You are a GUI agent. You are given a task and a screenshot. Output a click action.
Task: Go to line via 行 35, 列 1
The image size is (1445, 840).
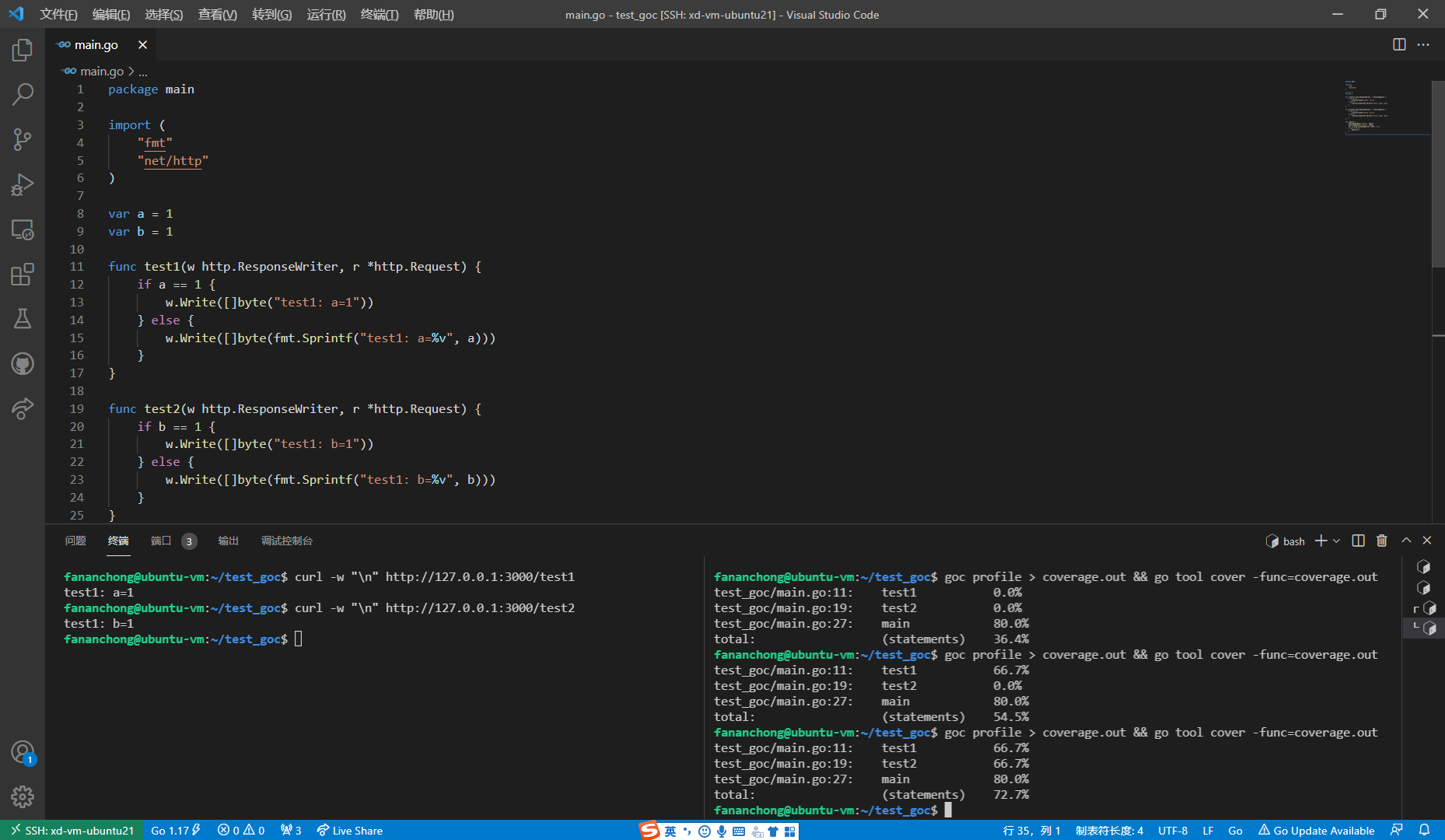(1031, 830)
